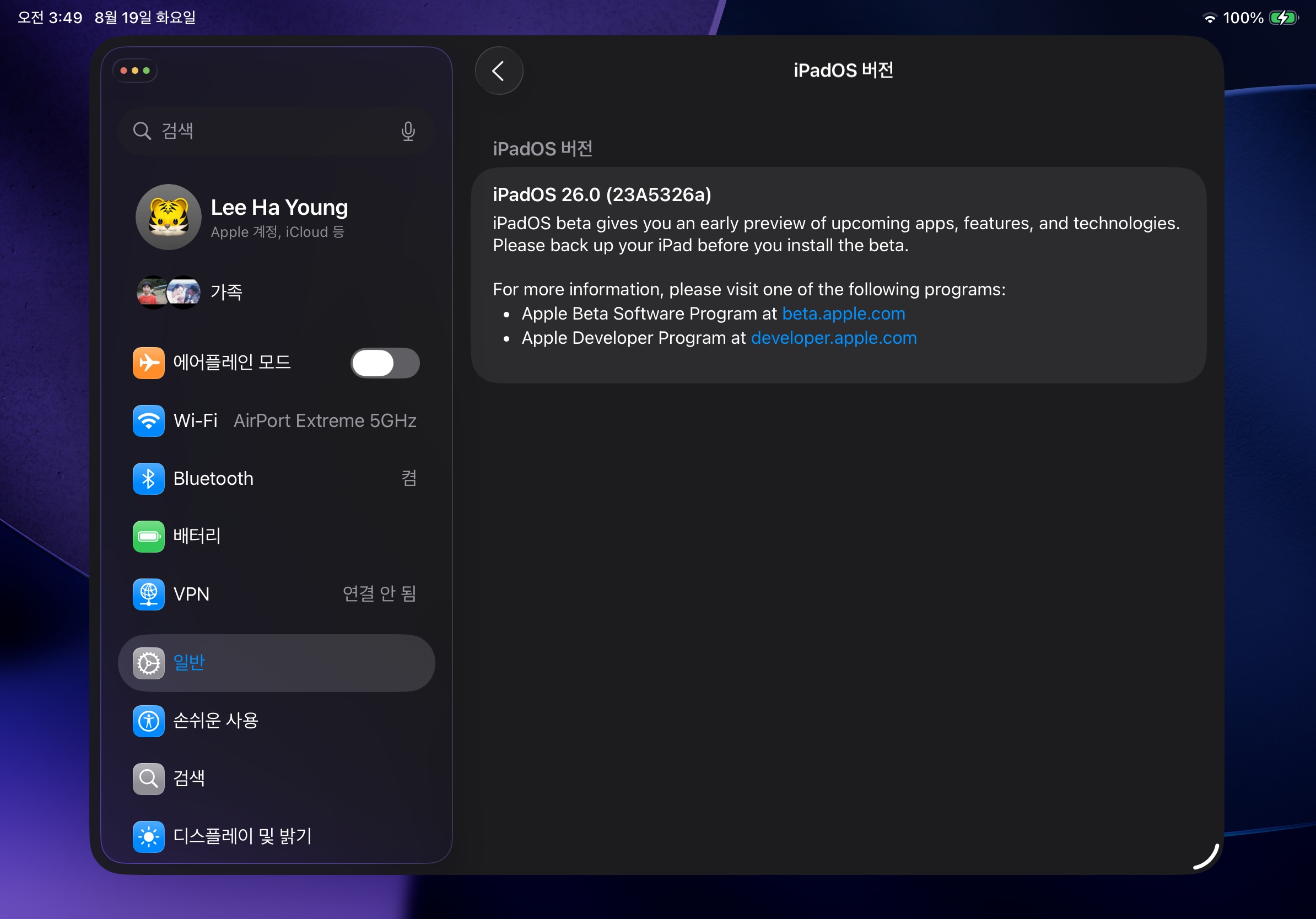The height and width of the screenshot is (919, 1316).
Task: Open 검색 settings row
Action: (x=276, y=779)
